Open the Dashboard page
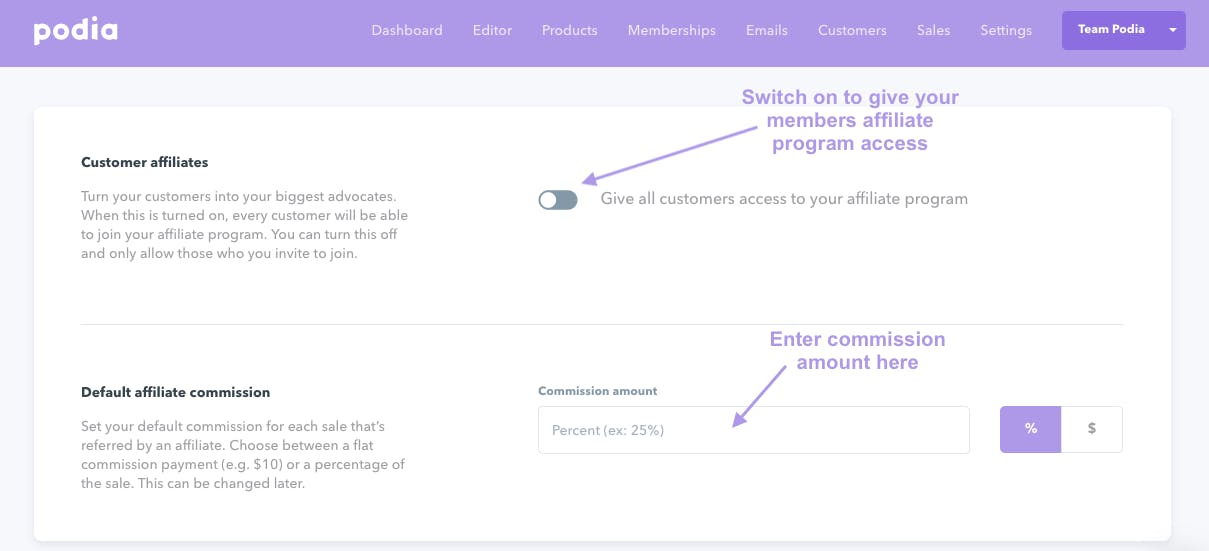Screen dimensions: 1209x551 [407, 30]
